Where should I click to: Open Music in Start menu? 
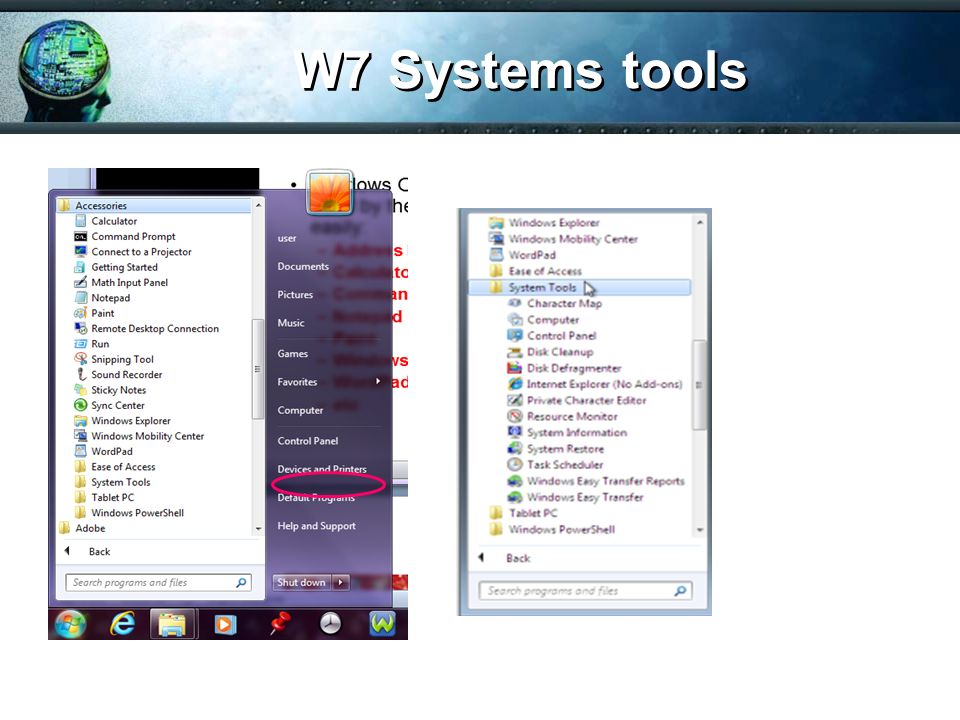(291, 323)
